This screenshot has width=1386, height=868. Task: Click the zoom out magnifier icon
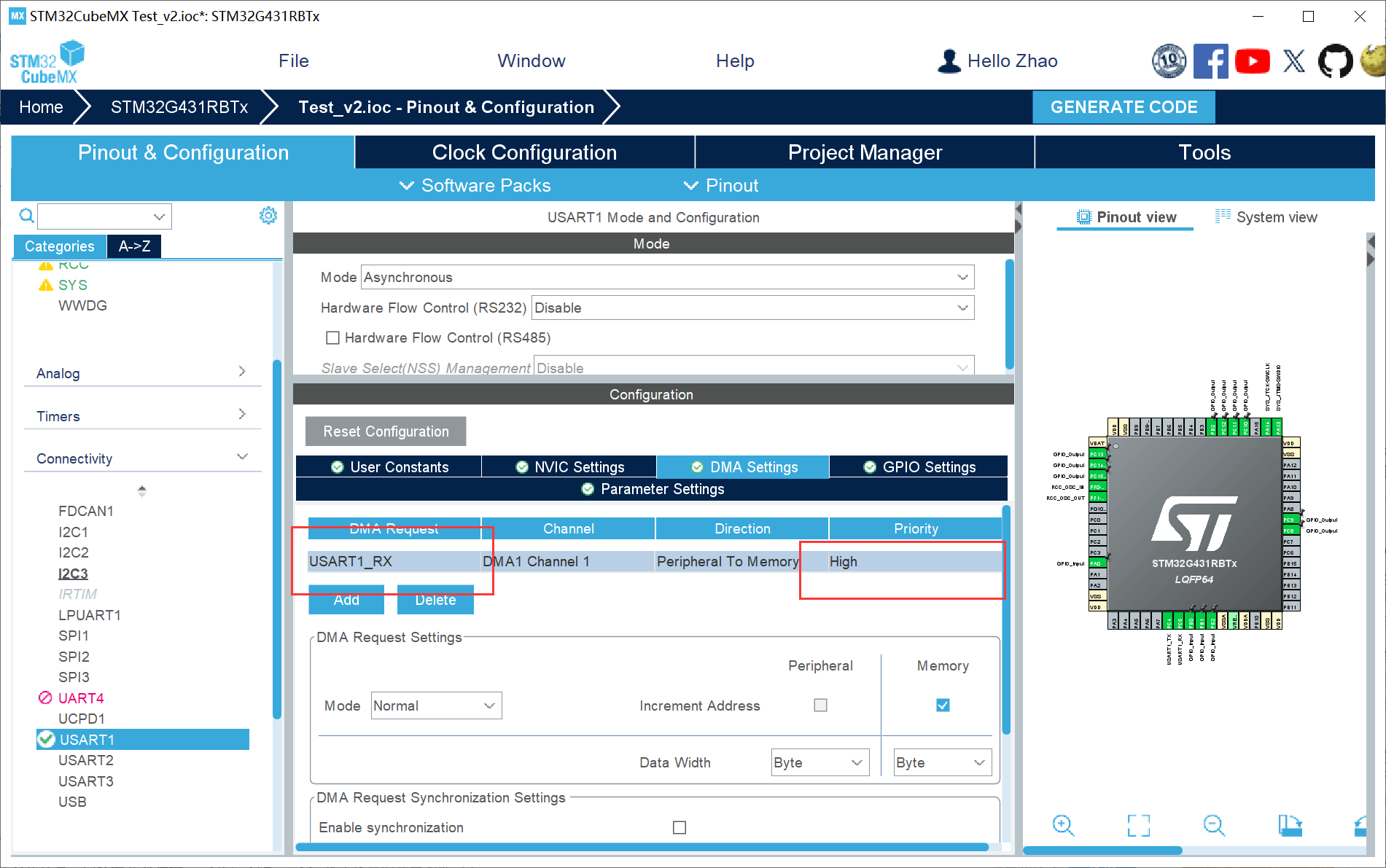point(1214,825)
